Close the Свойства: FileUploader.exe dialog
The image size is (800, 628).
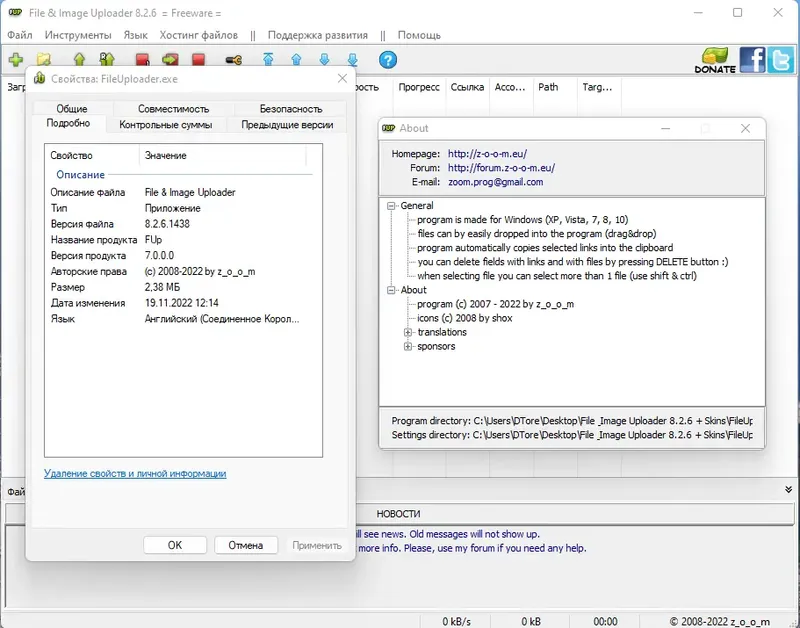[342, 79]
